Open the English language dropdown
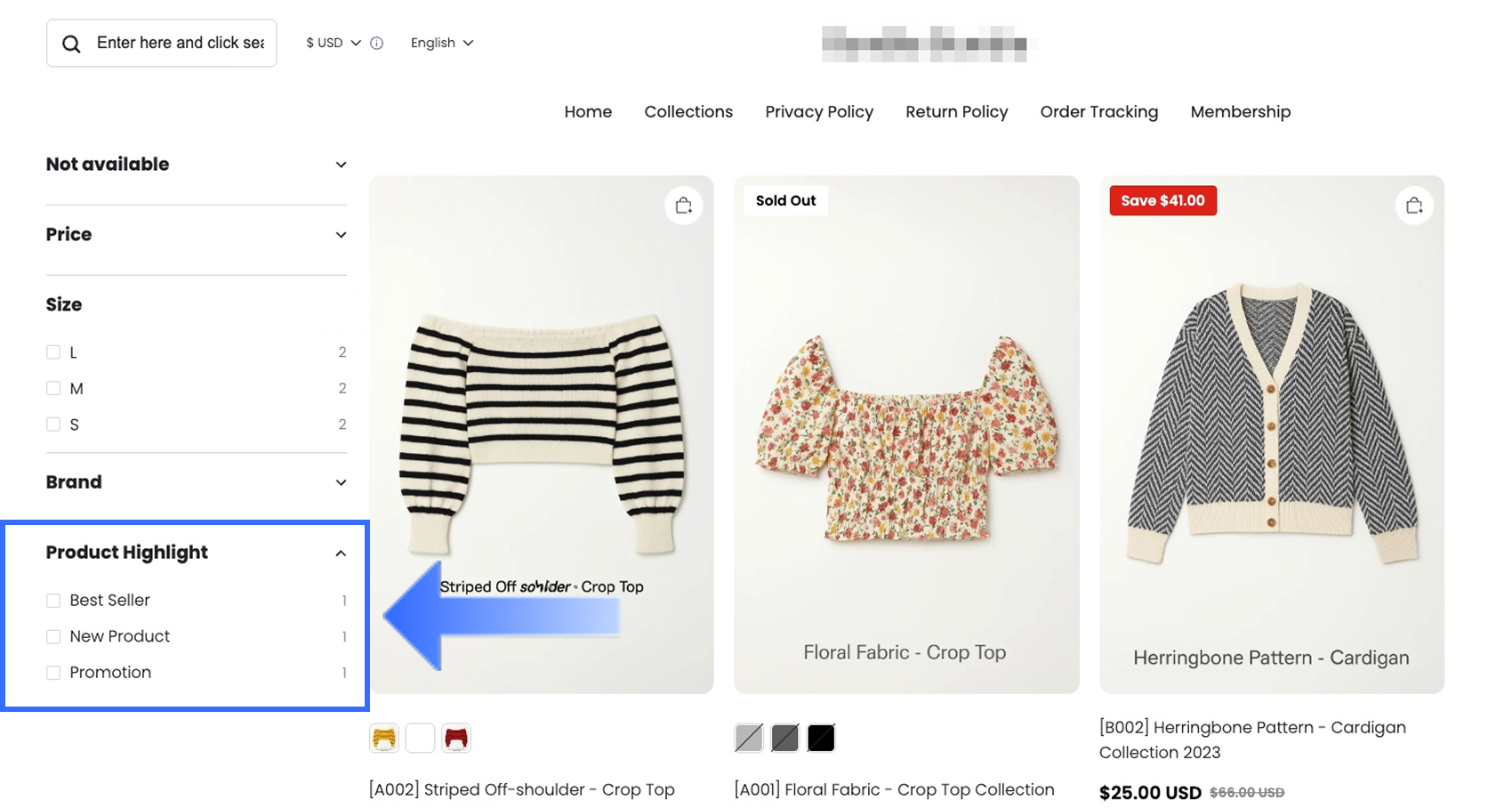1512x808 pixels. (x=441, y=43)
